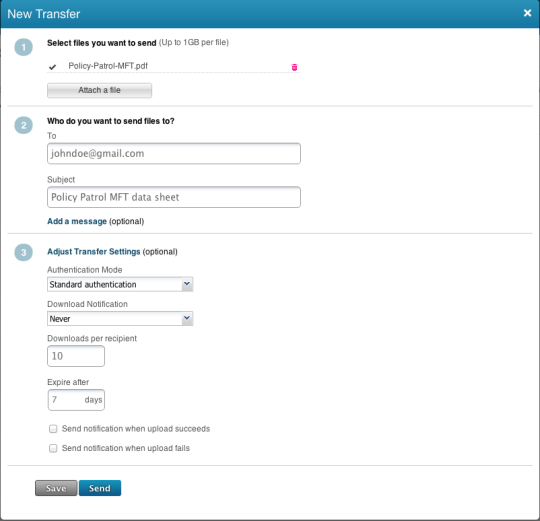540x521 pixels.
Task: Click the Downloads per recipient field
Action: click(76, 356)
